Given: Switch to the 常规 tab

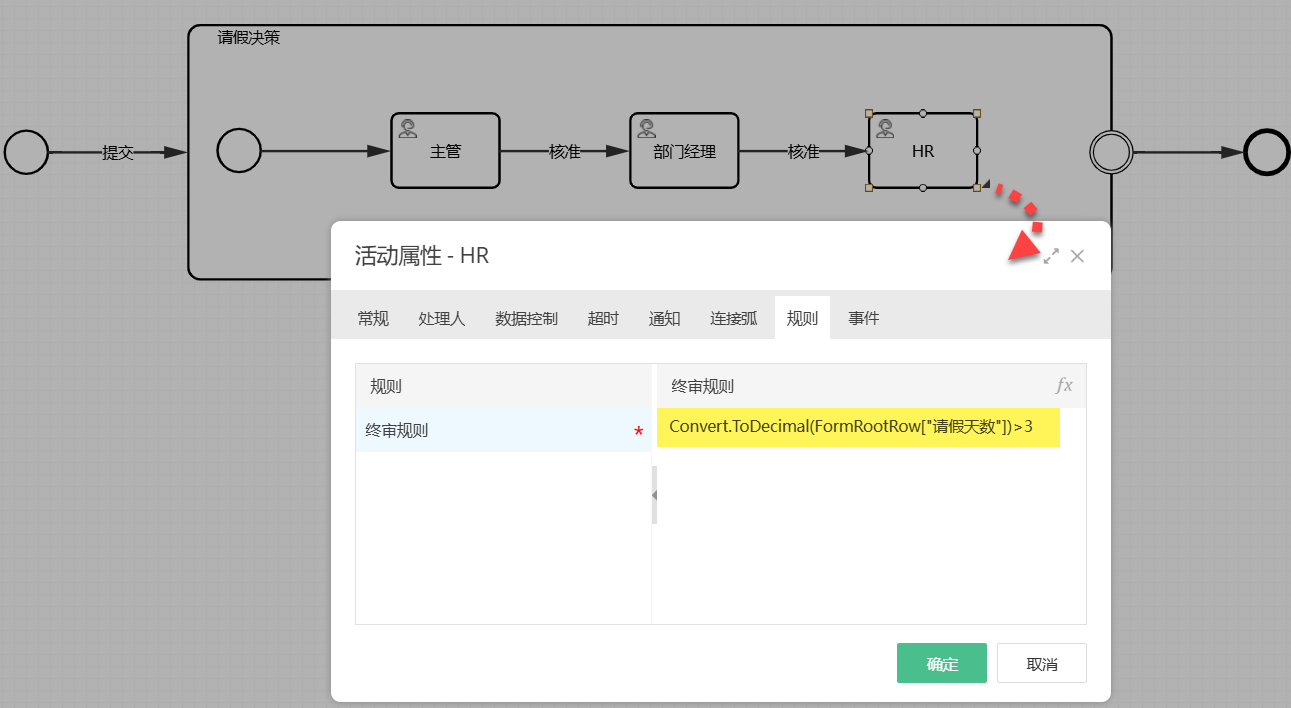Looking at the screenshot, I should (373, 318).
